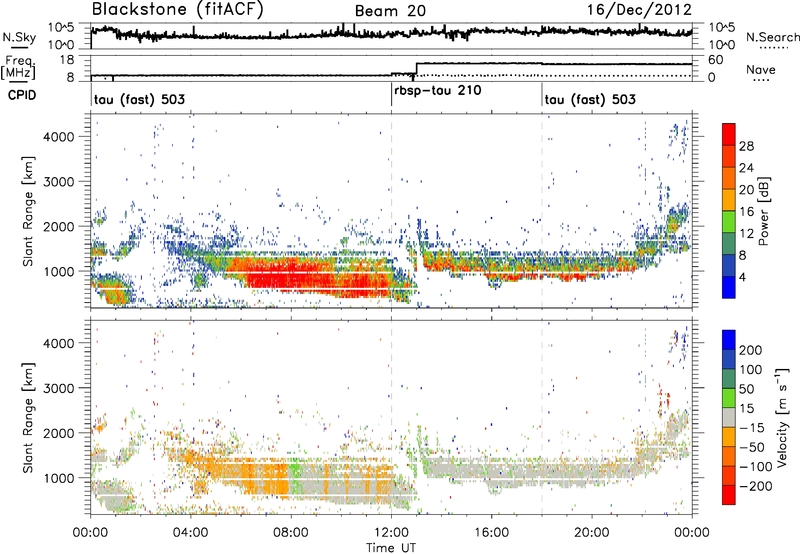Select the 28 tick on Power colorbar
Viewport: 800px width, 554px height.
[x=746, y=146]
